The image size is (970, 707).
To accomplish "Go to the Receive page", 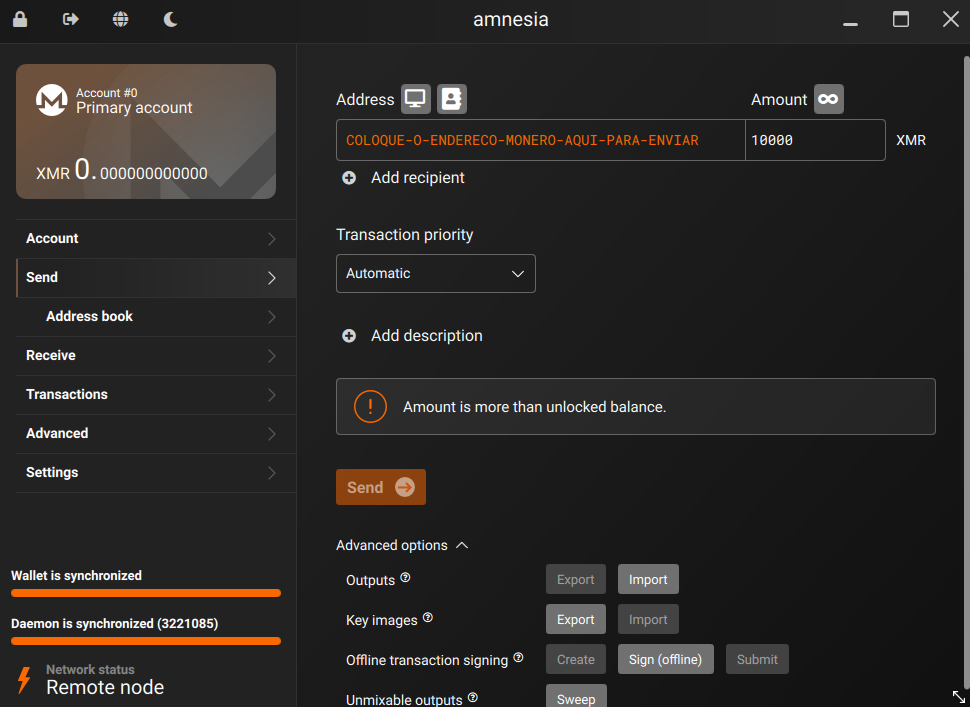I will click(156, 356).
